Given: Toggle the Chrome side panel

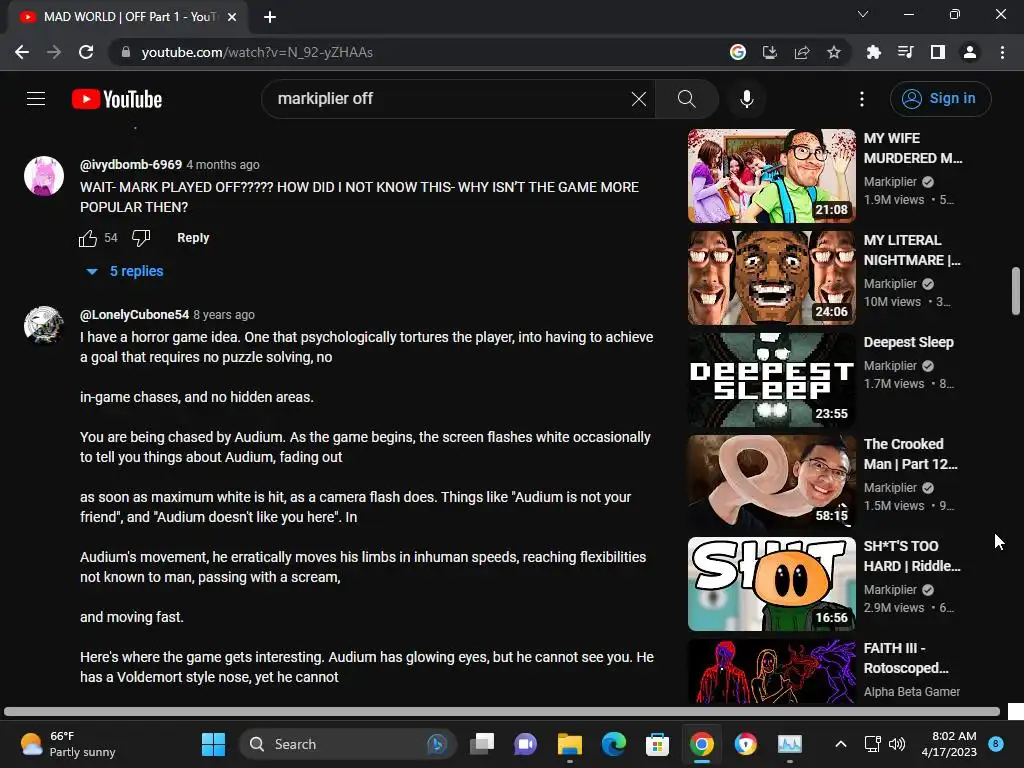Looking at the screenshot, I should click(938, 52).
